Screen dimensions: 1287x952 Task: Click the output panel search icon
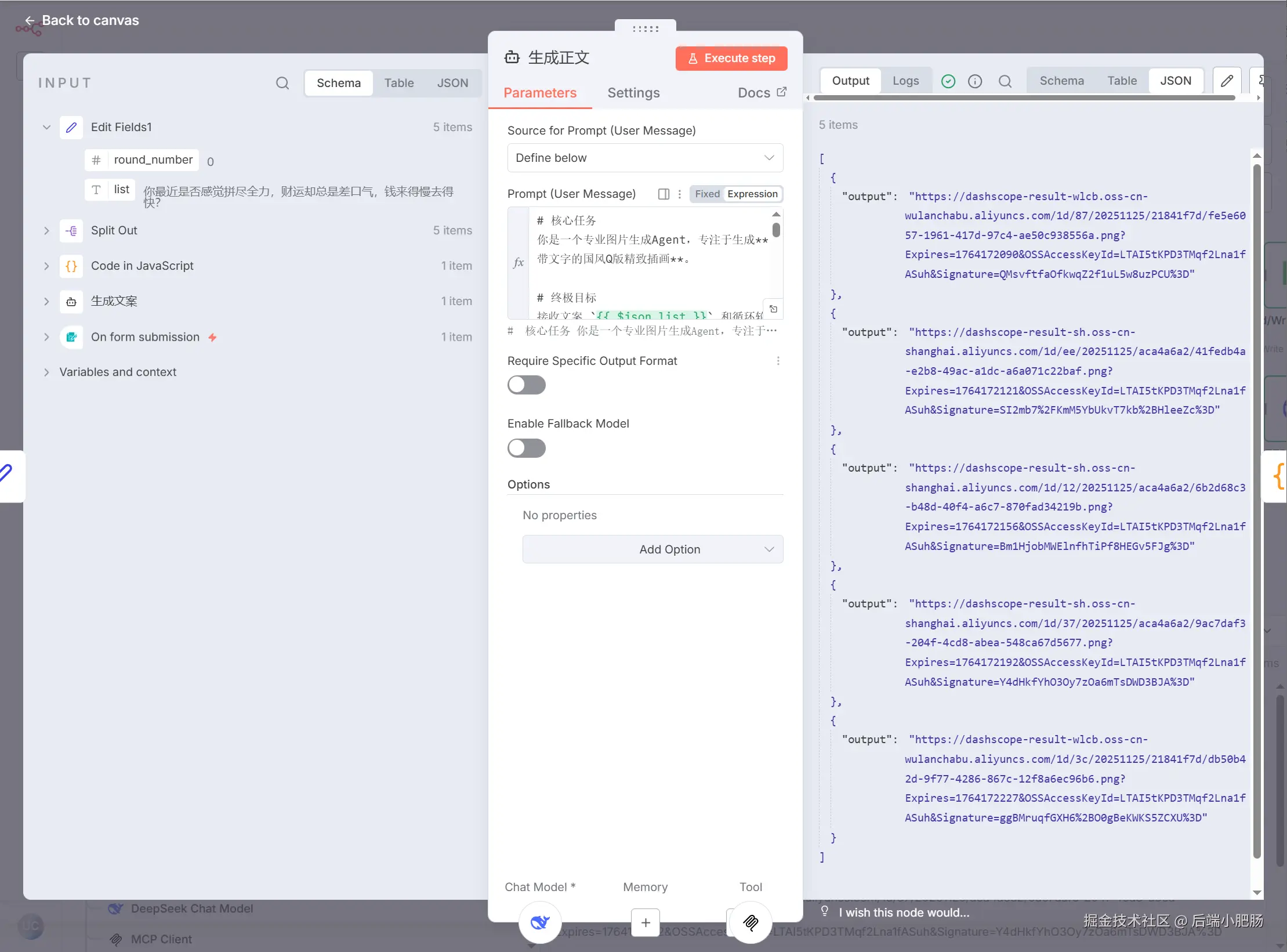click(x=1005, y=81)
